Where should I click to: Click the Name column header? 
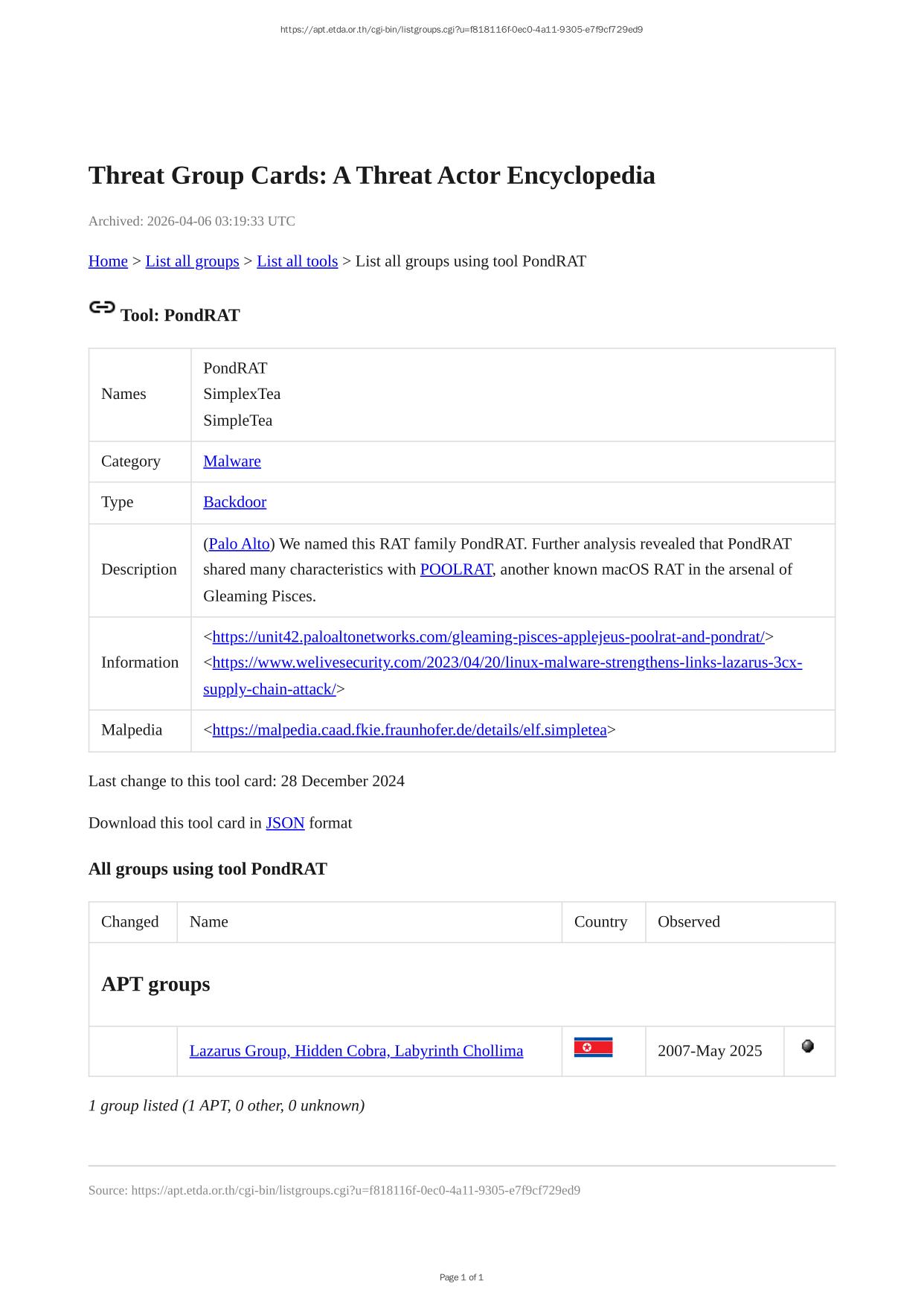[x=209, y=922]
